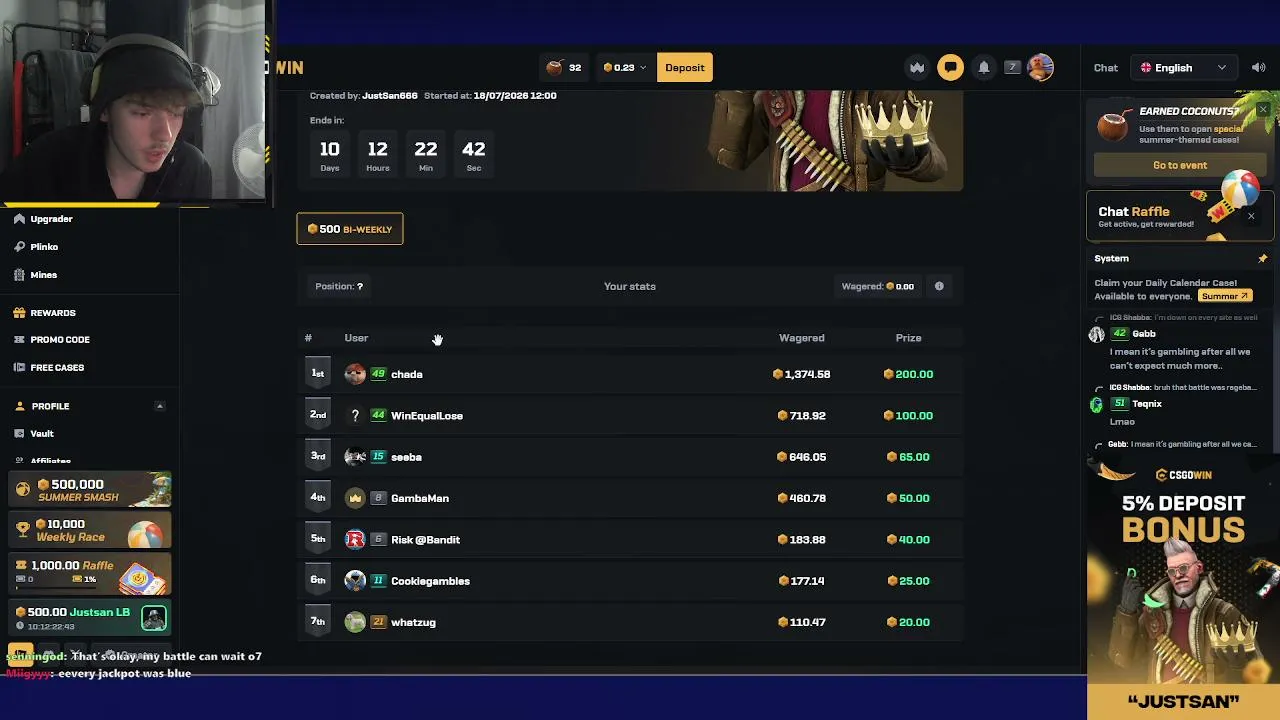Viewport: 1280px width, 720px height.
Task: Open WinEquelLose's leaderboard profile
Action: [x=427, y=416]
